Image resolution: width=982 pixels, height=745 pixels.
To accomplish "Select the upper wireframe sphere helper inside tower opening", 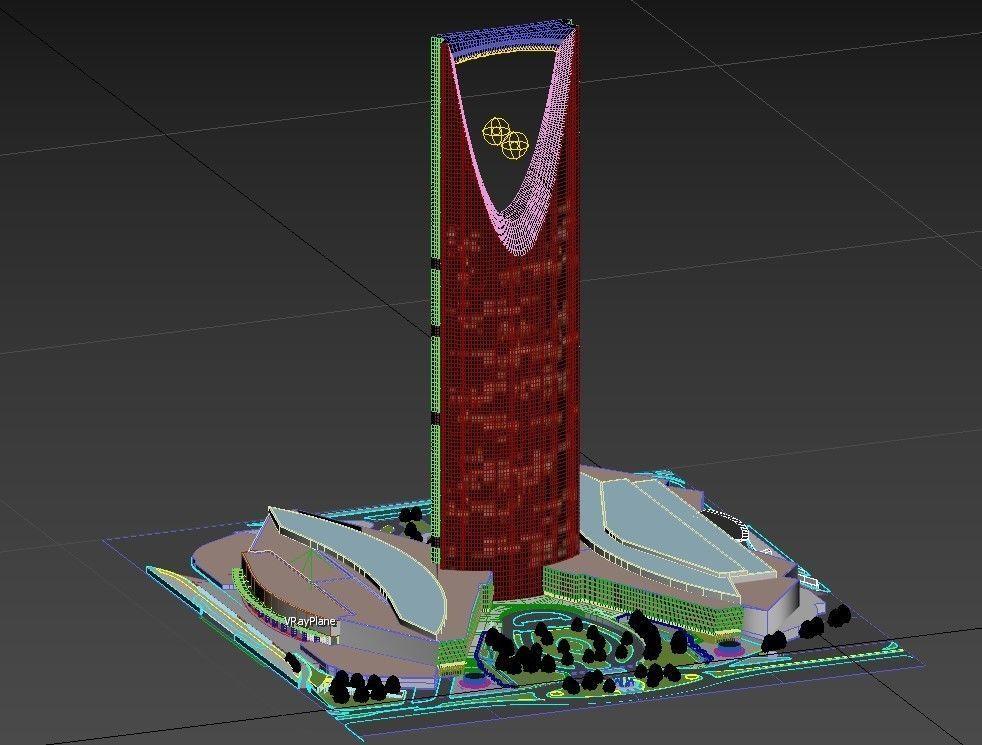I will [x=497, y=127].
